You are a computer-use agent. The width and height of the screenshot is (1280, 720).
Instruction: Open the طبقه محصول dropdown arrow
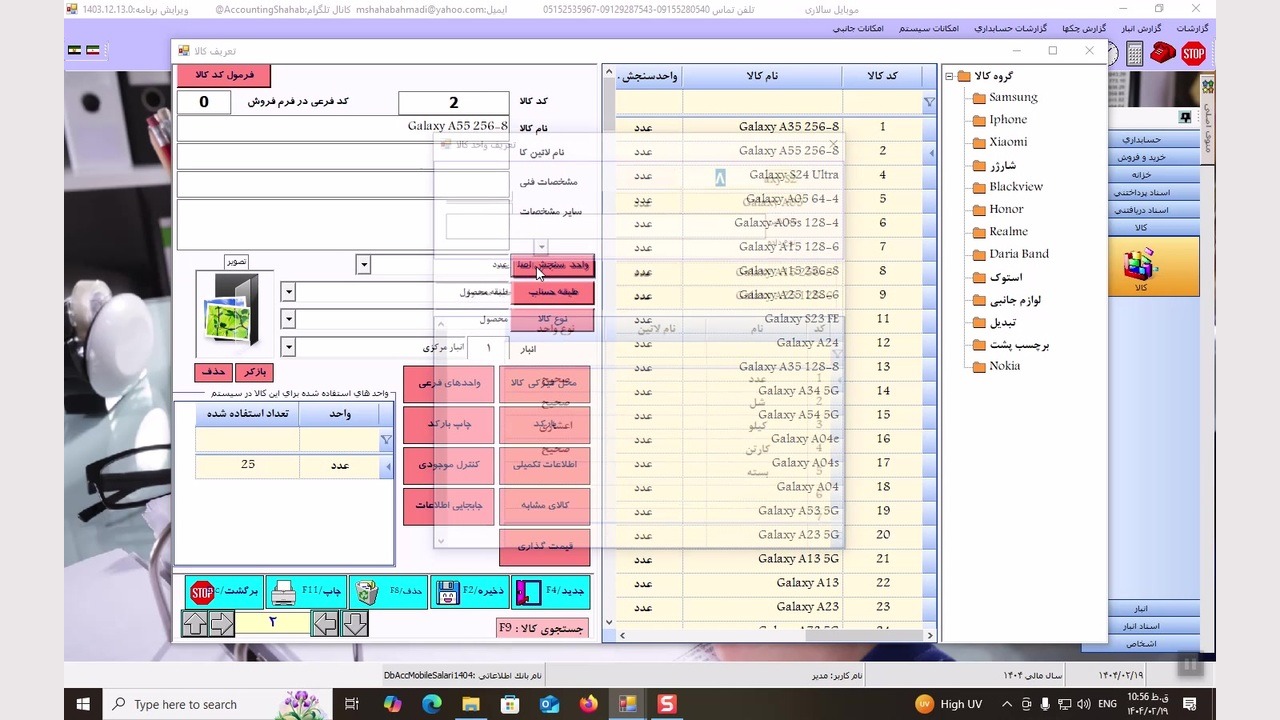click(288, 292)
